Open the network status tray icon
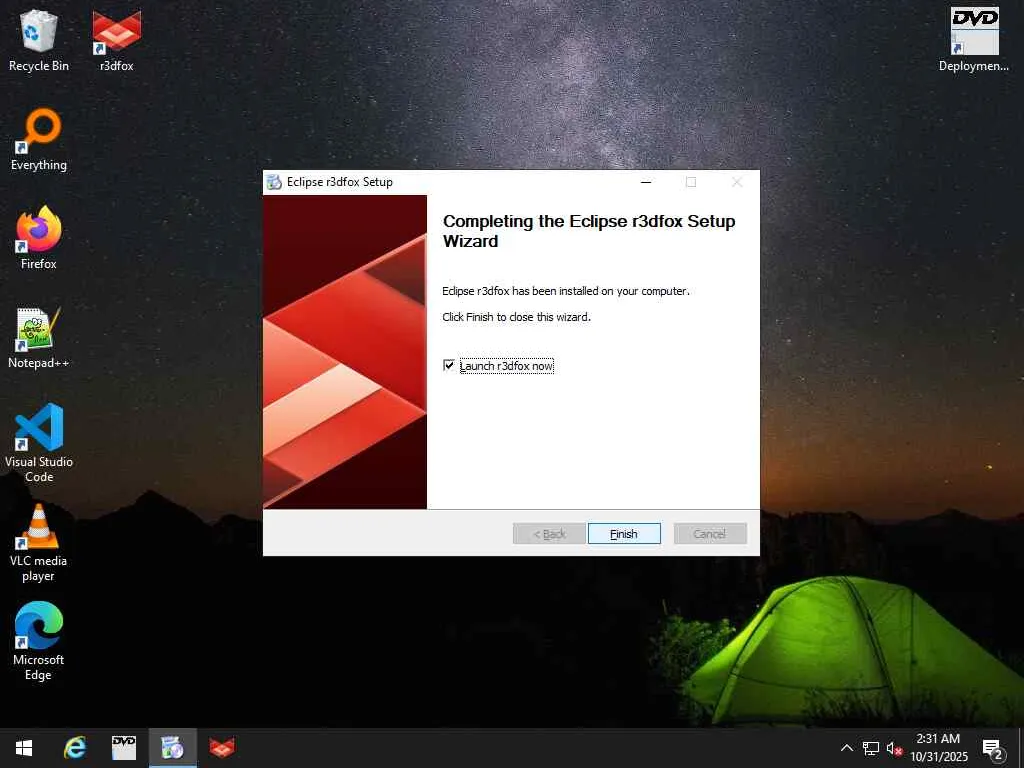Viewport: 1024px width, 768px height. click(871, 748)
